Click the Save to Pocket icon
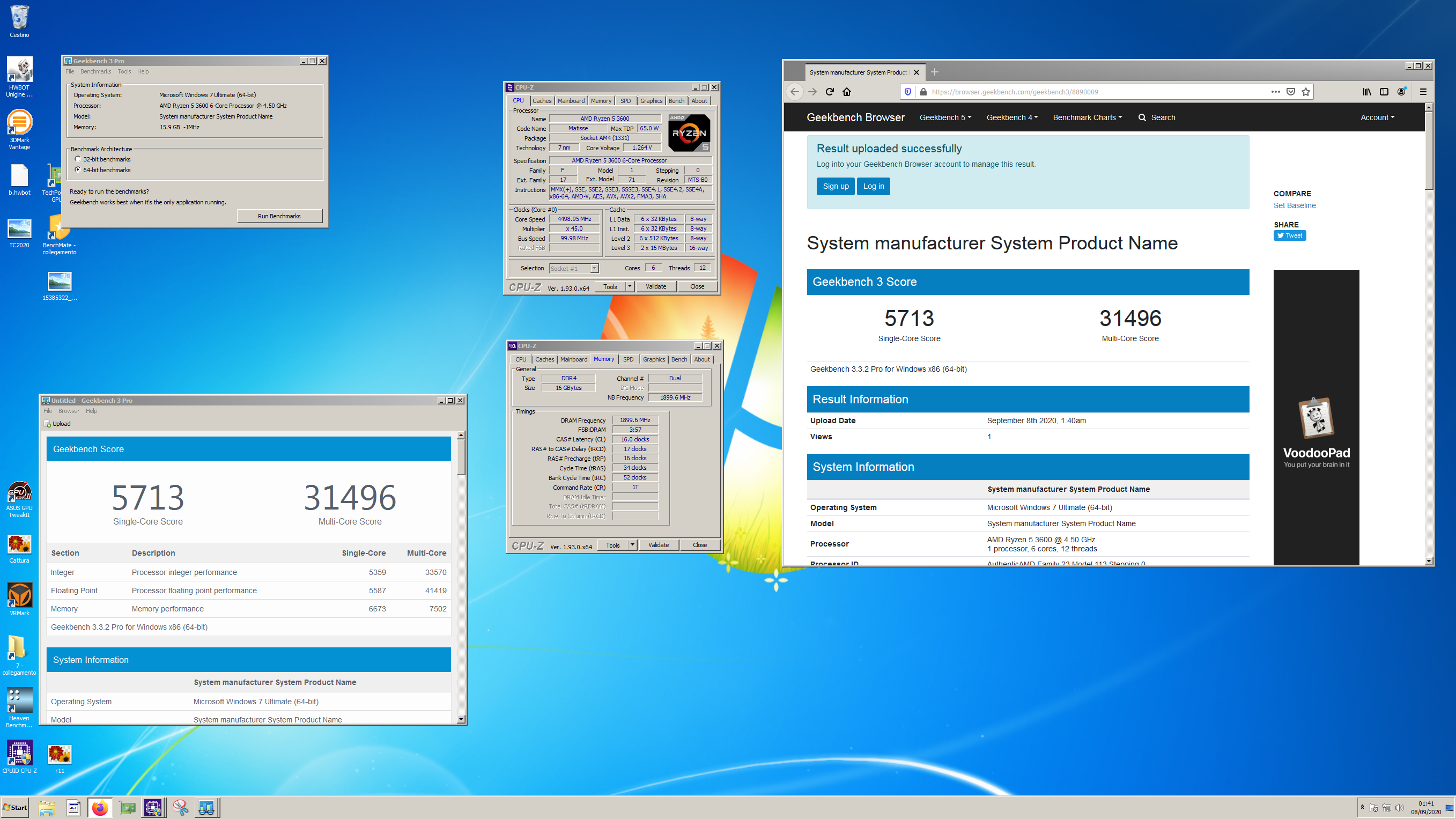1456x819 pixels. (x=1291, y=92)
